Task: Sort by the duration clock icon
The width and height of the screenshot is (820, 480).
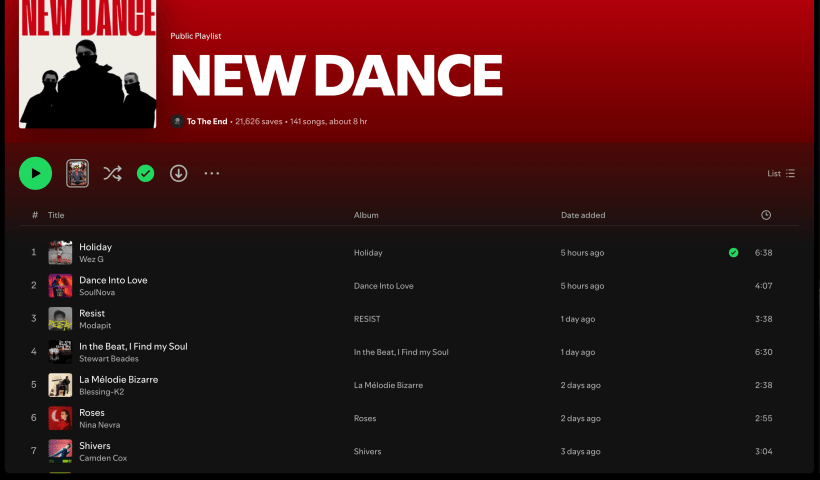Action: coord(766,215)
